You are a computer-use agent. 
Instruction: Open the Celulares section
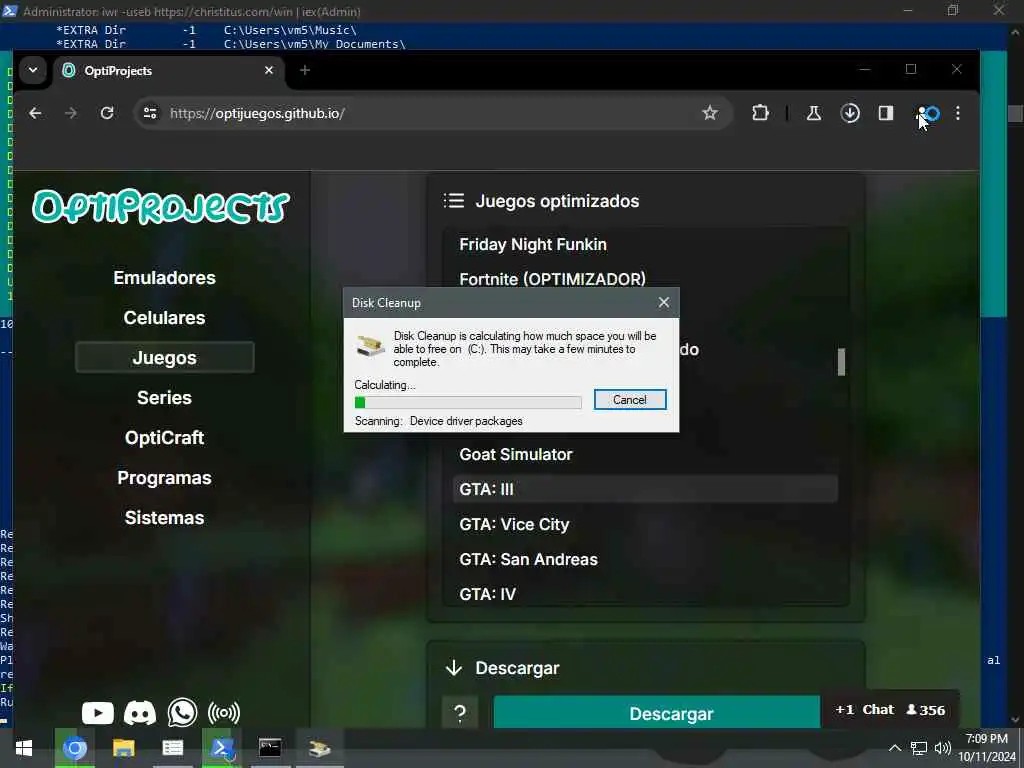pyautogui.click(x=165, y=317)
